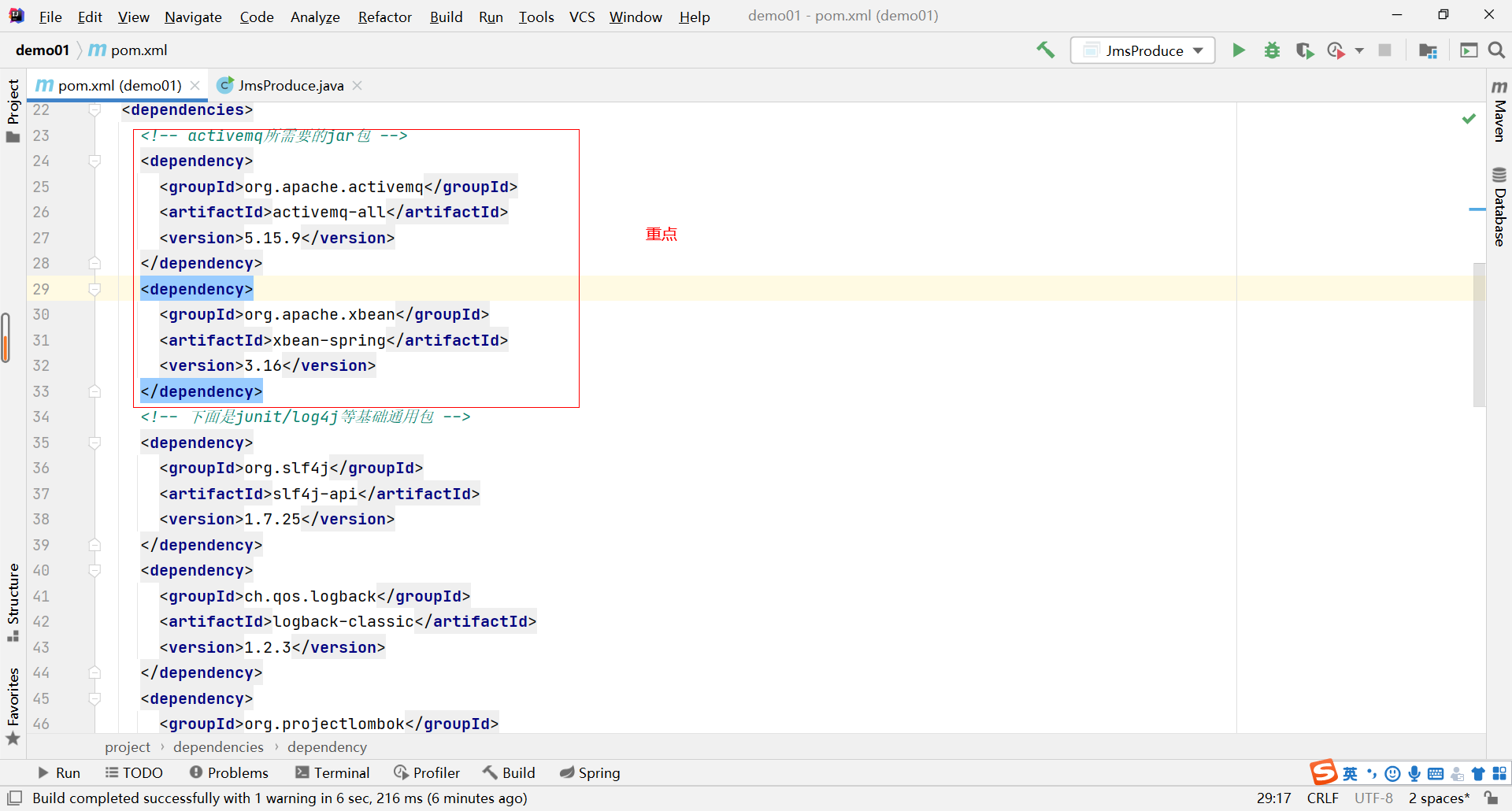This screenshot has height=811, width=1512.
Task: Click the UTF-8 encoding indicator
Action: [x=1373, y=798]
